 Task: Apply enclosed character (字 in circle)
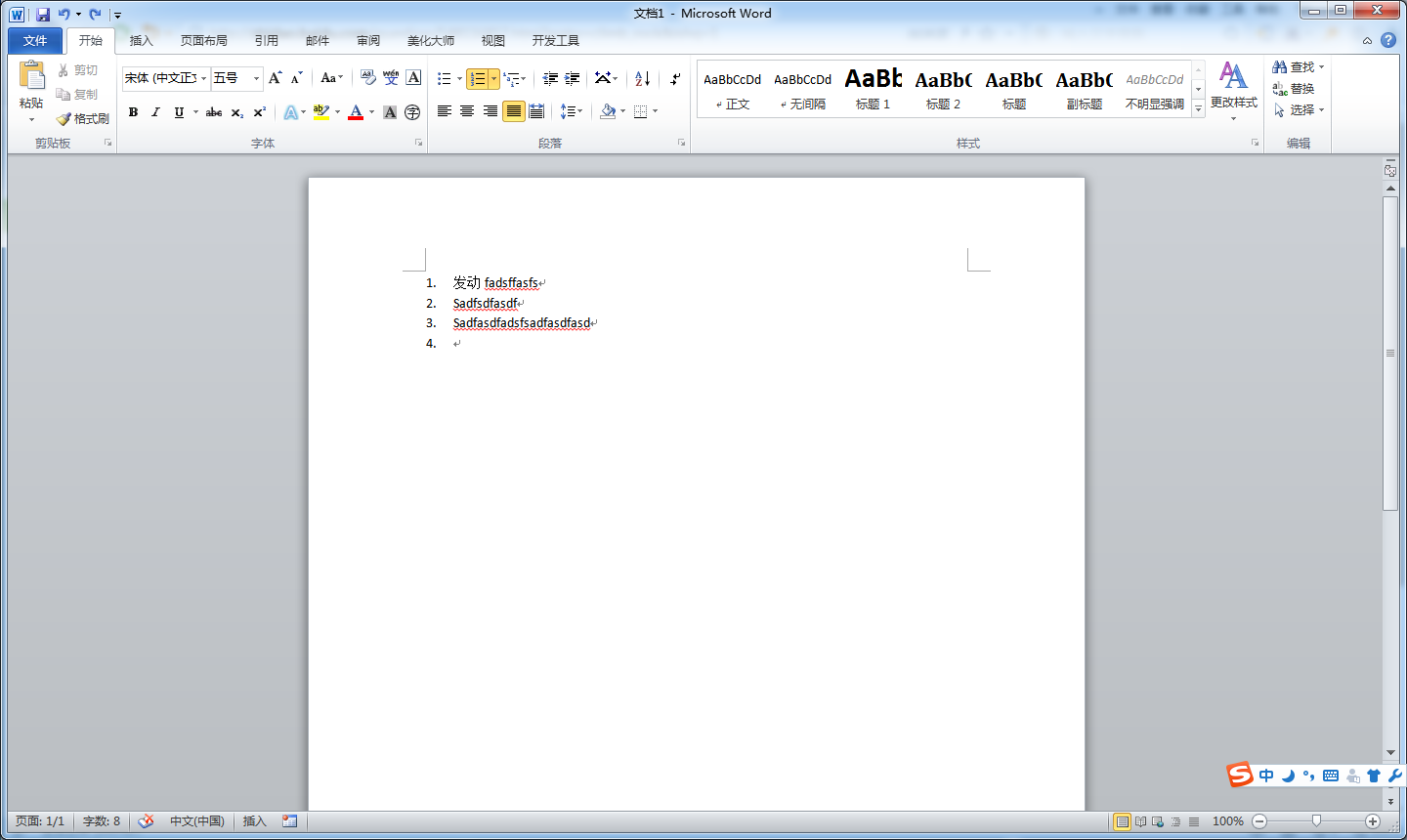pos(412,112)
